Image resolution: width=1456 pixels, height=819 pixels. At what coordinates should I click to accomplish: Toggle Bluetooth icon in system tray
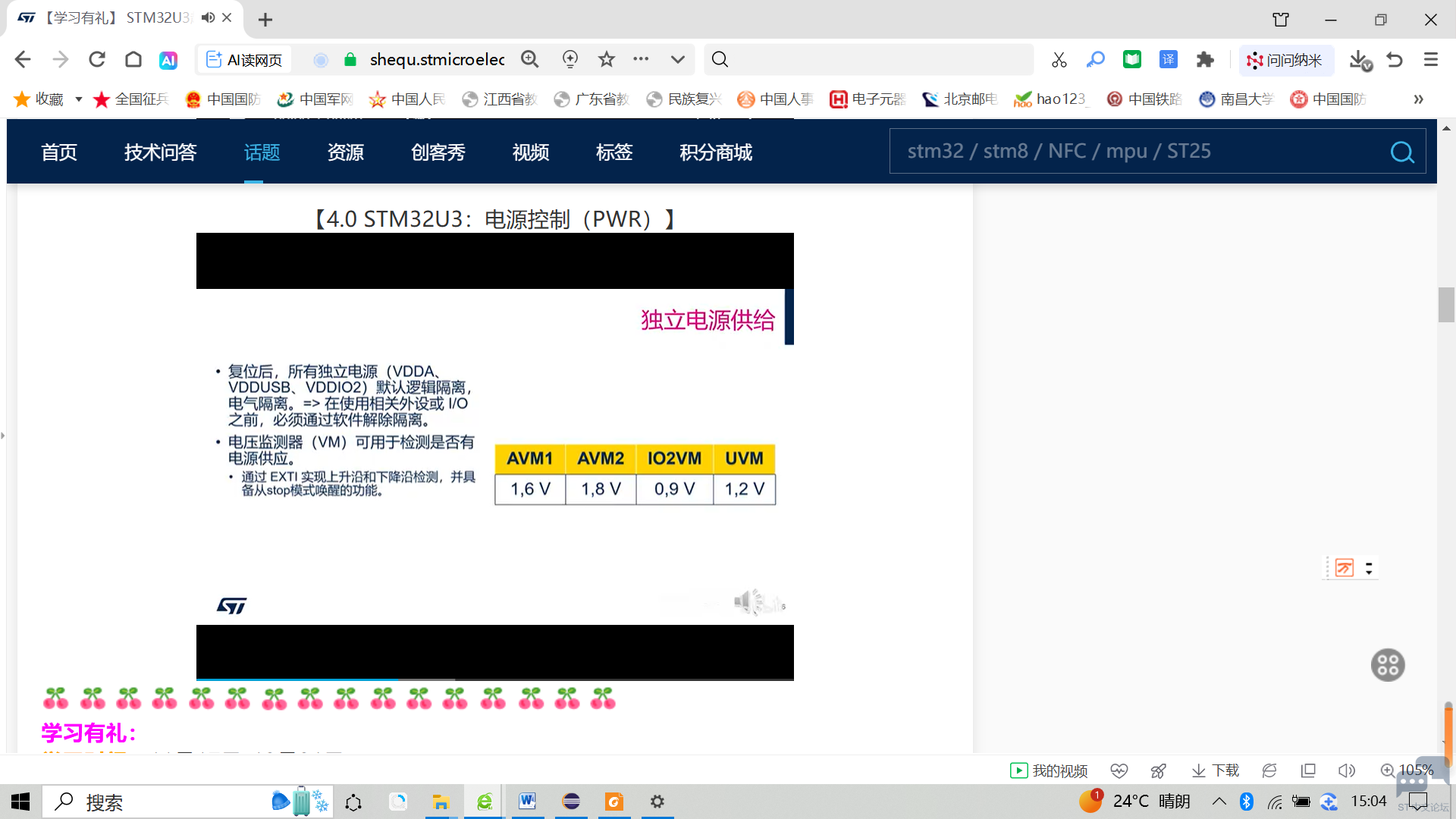coord(1246,802)
